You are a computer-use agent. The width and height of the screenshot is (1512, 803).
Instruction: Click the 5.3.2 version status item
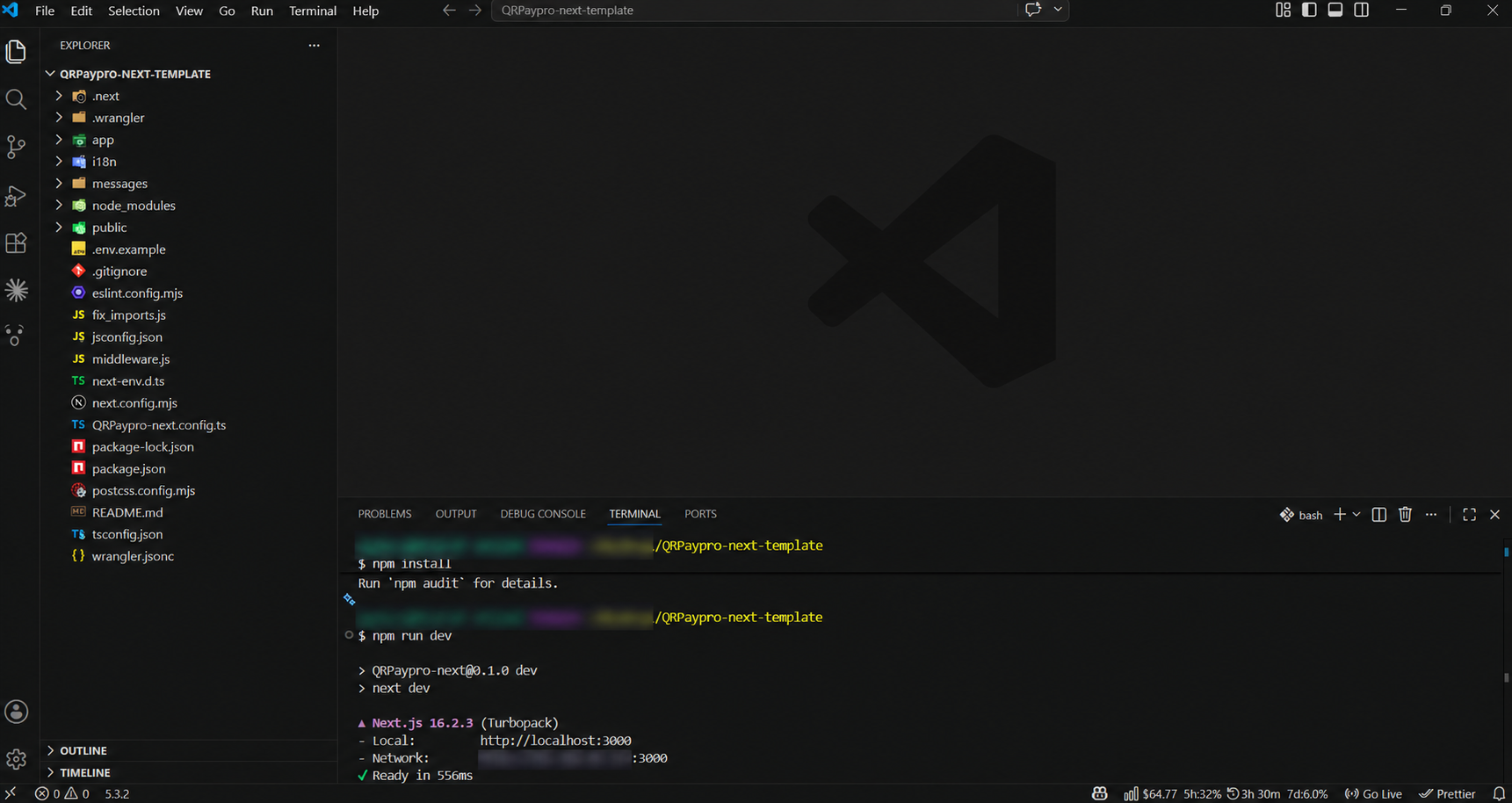[x=117, y=793]
